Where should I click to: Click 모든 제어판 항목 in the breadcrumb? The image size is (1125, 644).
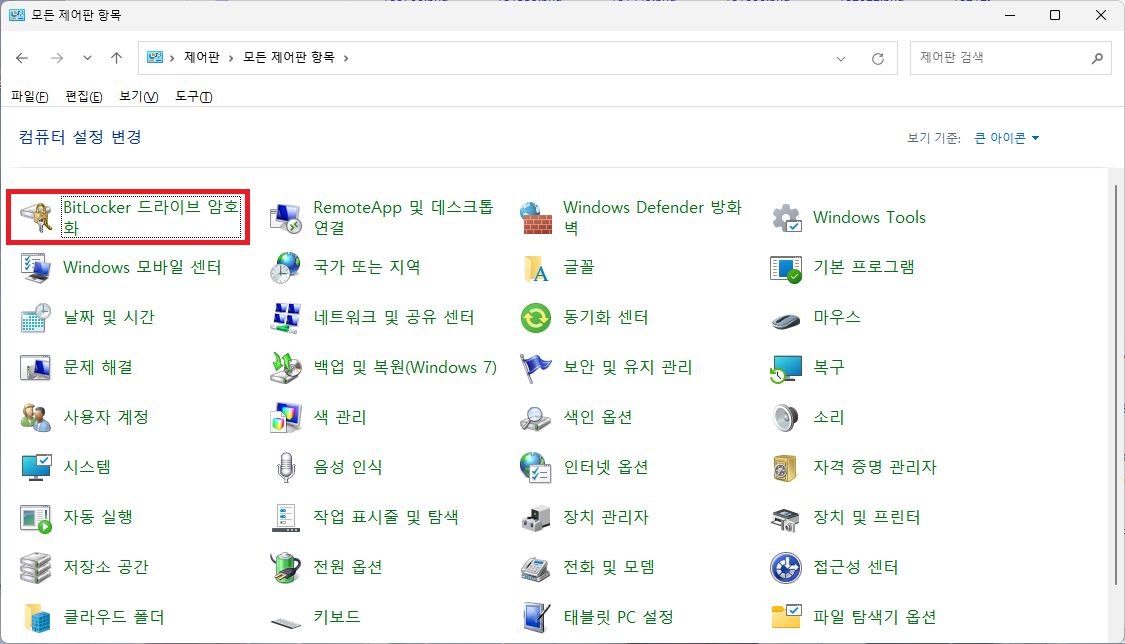pos(288,57)
